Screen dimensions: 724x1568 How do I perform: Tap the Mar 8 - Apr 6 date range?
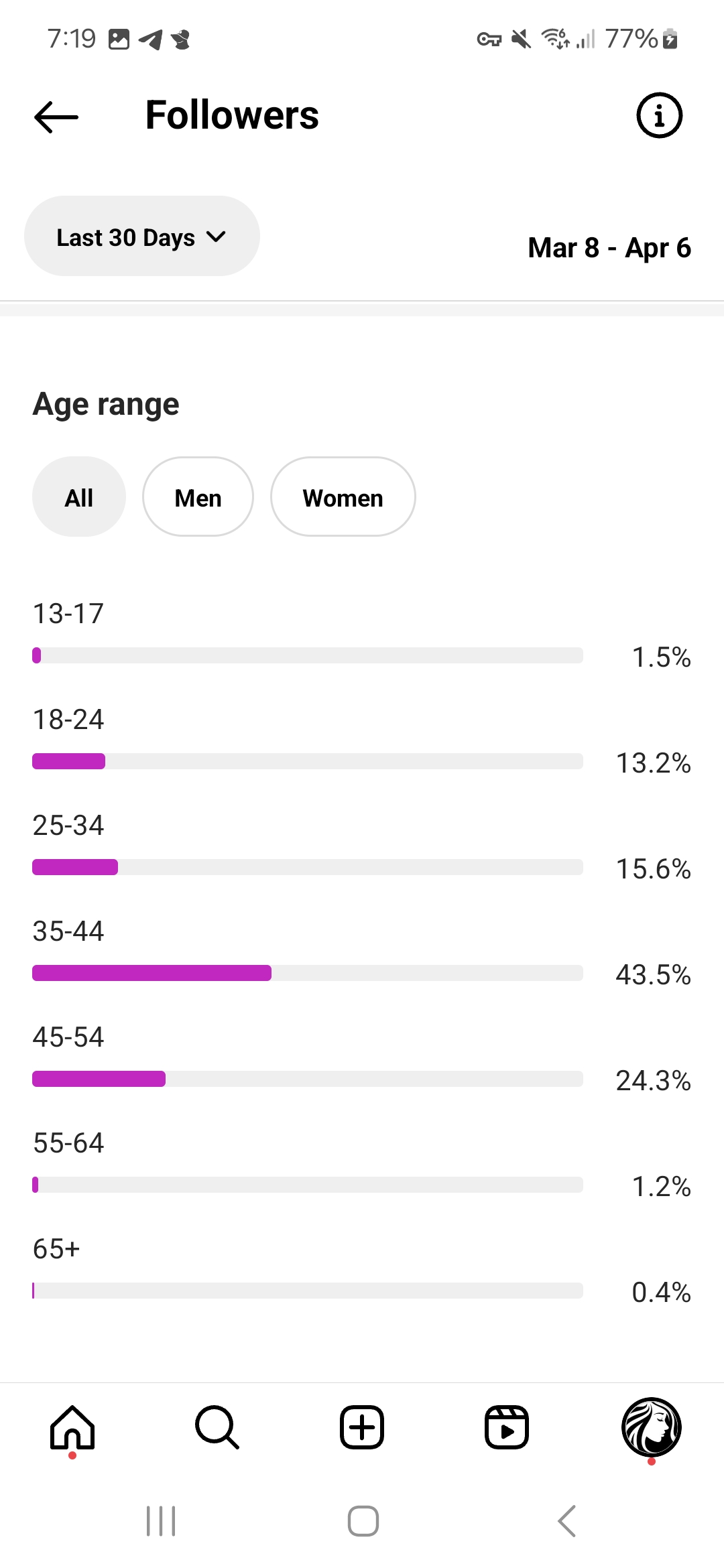[x=609, y=248]
